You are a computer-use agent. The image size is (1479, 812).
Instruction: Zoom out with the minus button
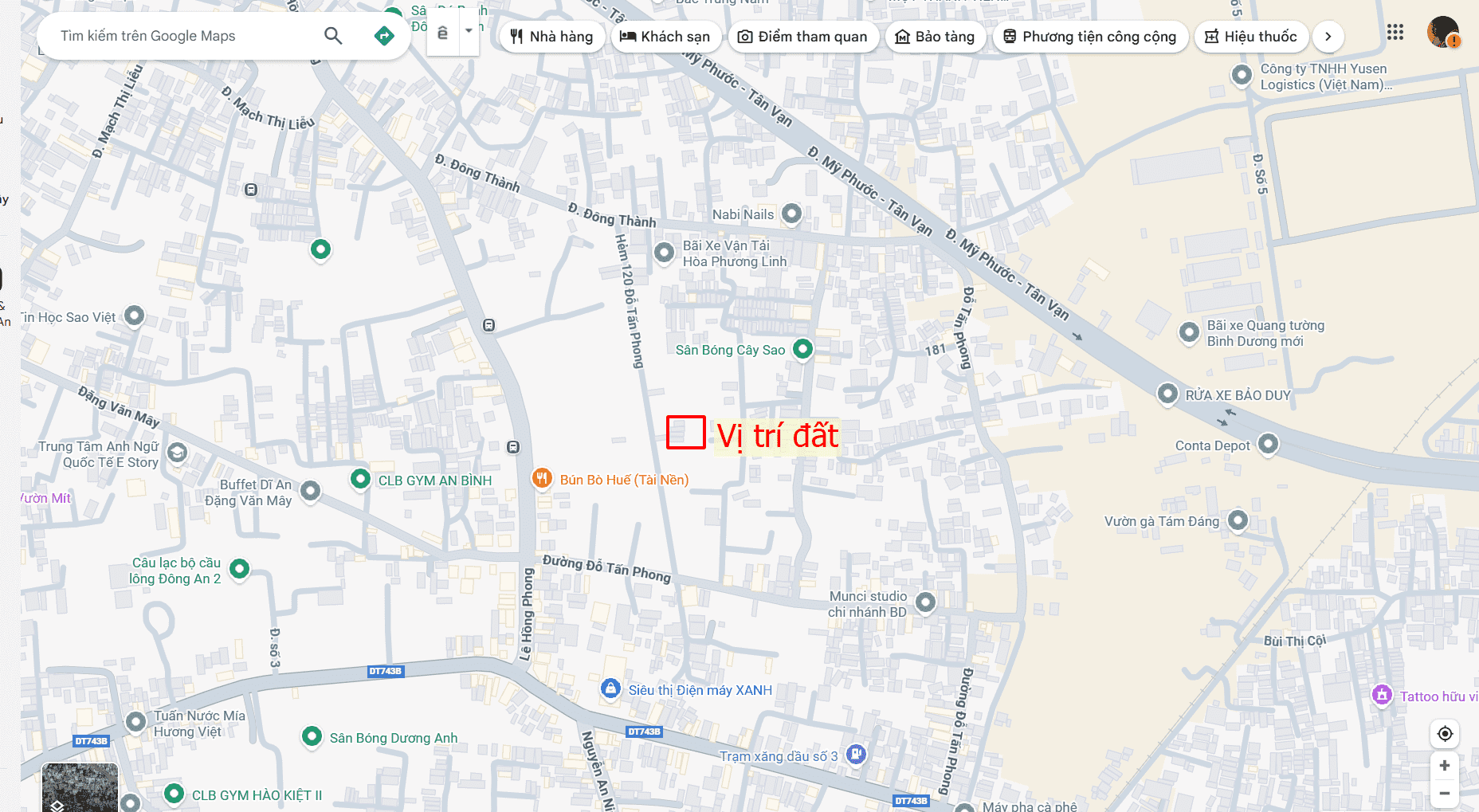click(x=1445, y=794)
